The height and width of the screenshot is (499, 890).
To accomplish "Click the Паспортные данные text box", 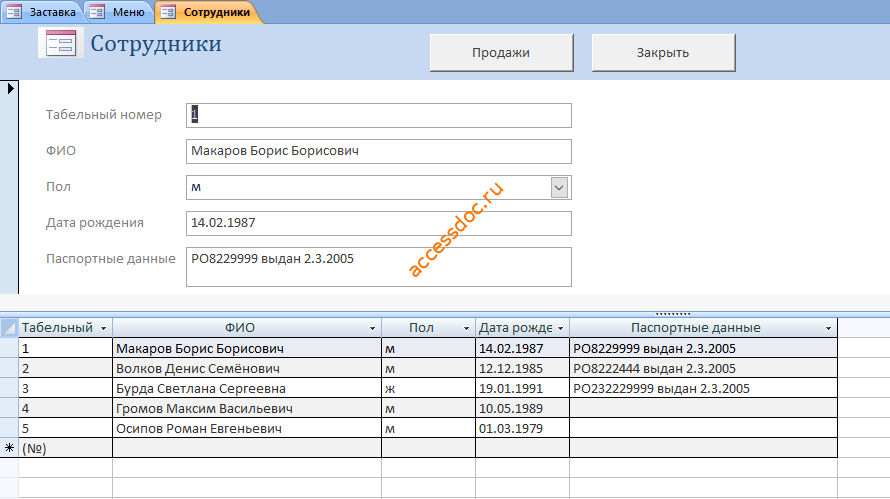I will coord(379,267).
